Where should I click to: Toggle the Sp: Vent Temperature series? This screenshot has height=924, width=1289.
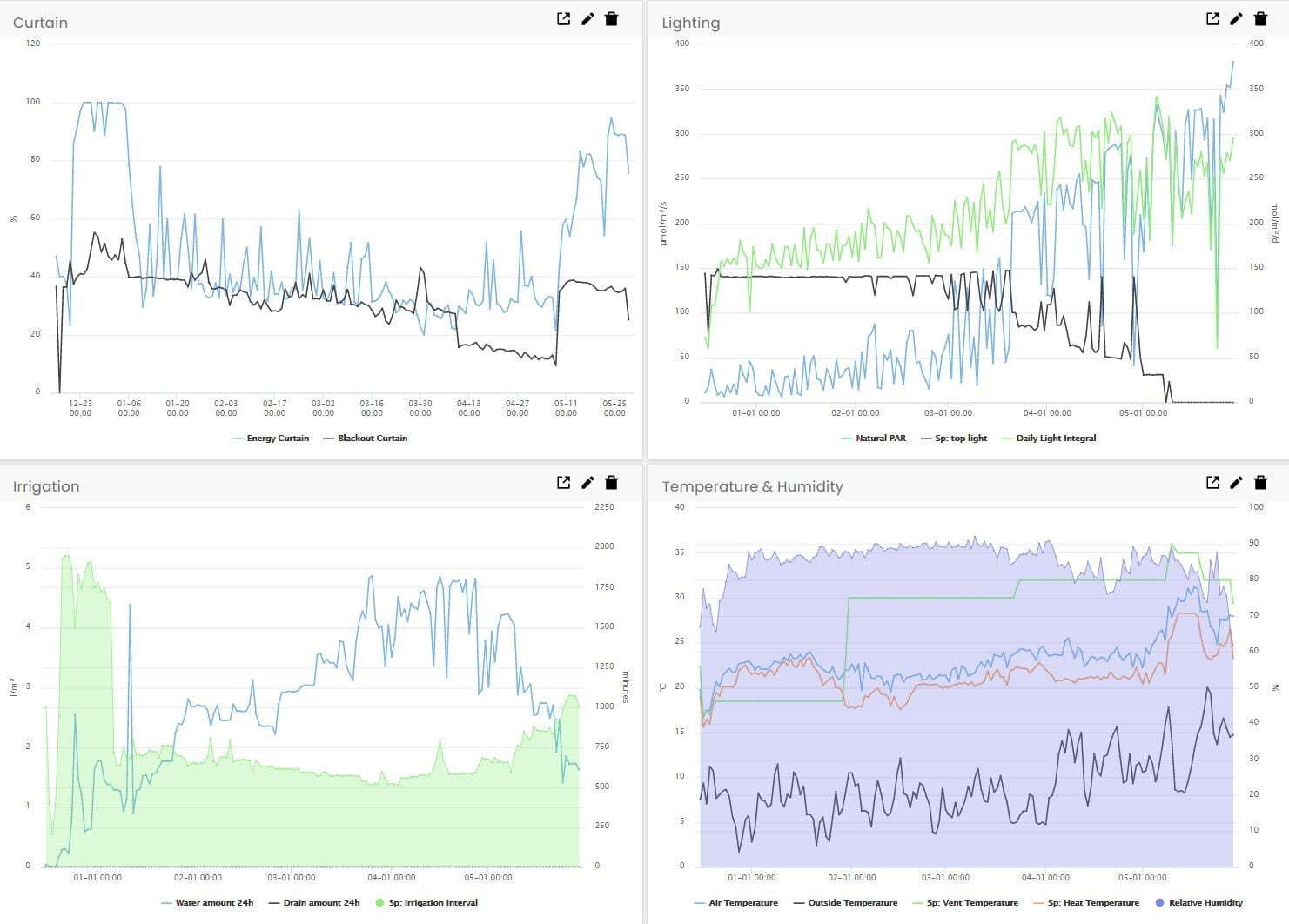965,903
